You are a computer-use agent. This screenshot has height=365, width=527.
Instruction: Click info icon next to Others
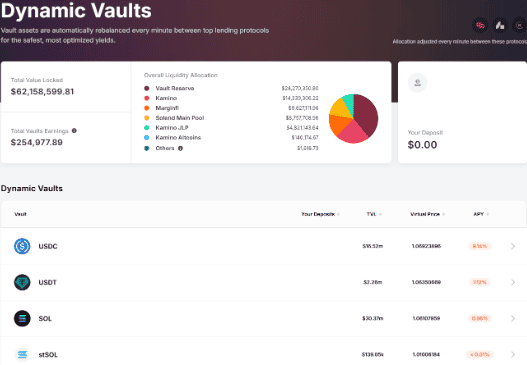(x=180, y=148)
